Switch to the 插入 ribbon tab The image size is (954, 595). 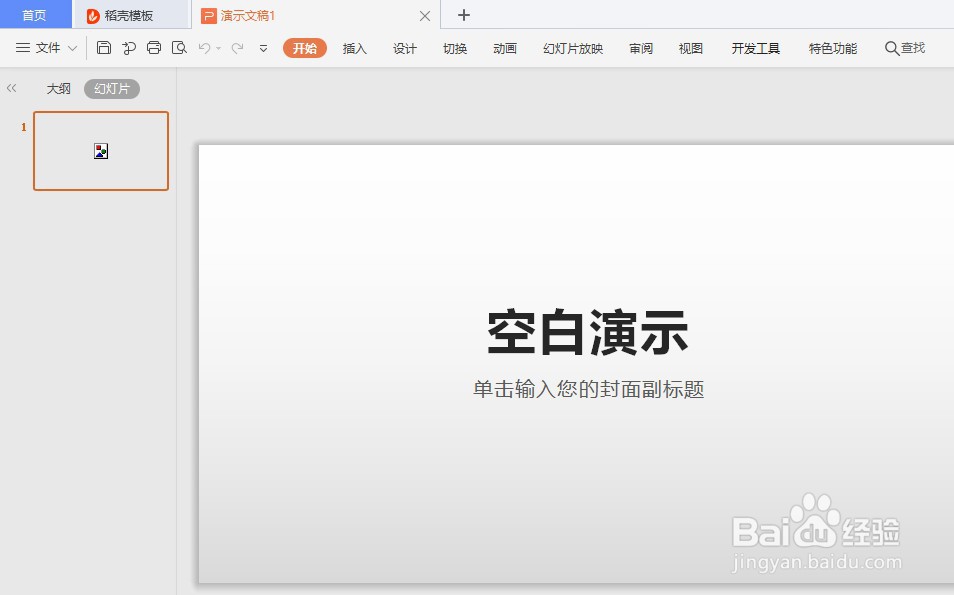[x=354, y=47]
